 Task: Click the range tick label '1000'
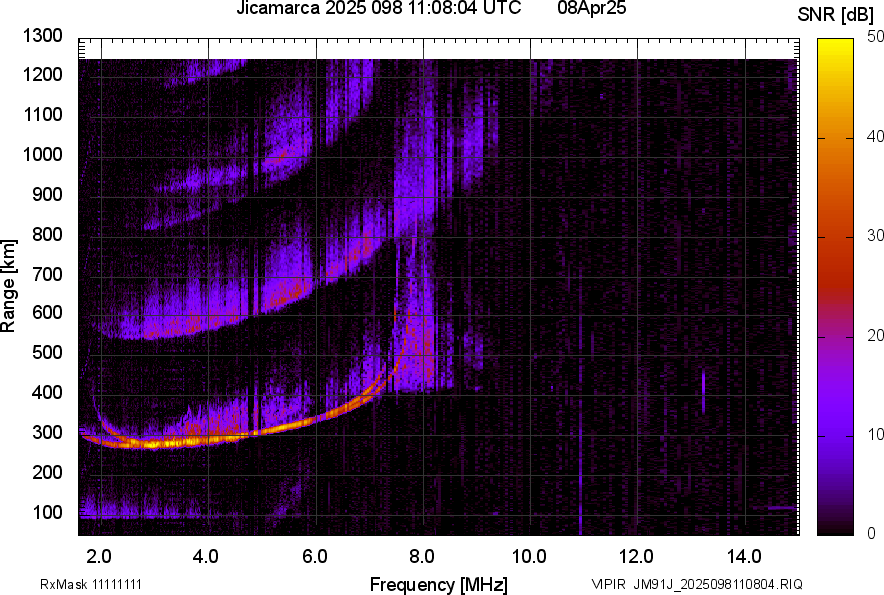(42, 154)
